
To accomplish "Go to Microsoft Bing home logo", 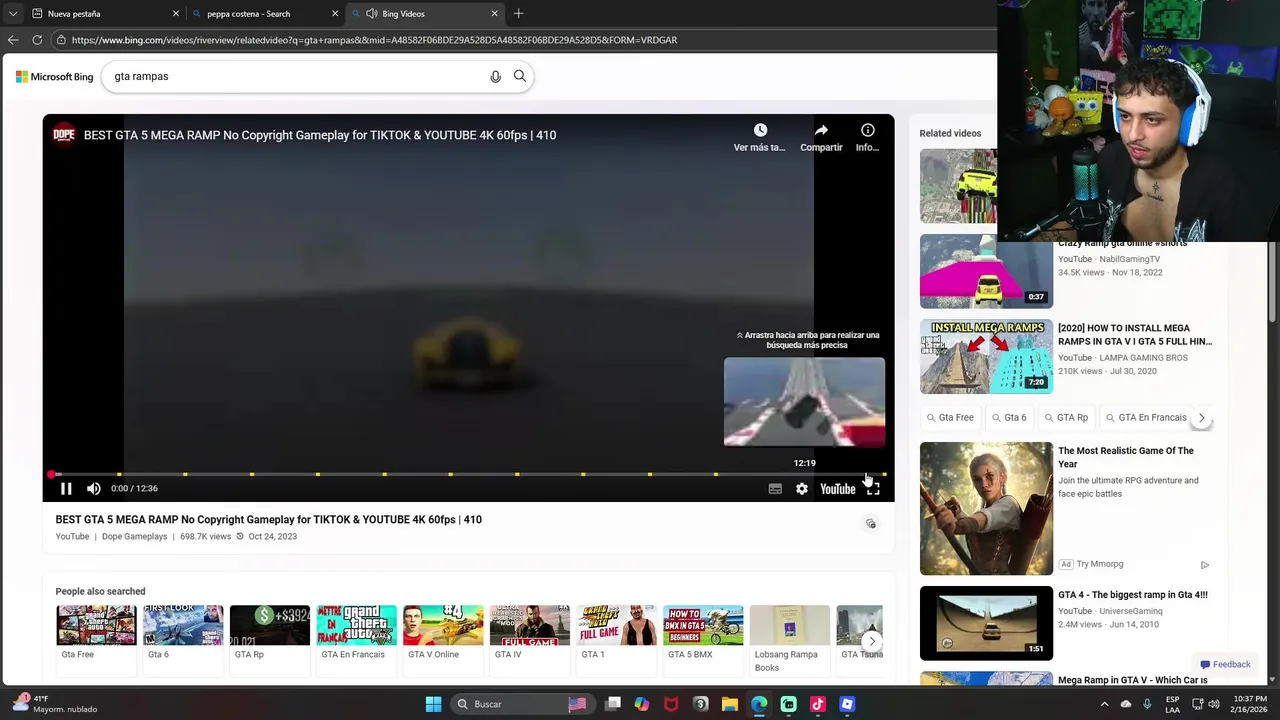I will click(x=54, y=77).
